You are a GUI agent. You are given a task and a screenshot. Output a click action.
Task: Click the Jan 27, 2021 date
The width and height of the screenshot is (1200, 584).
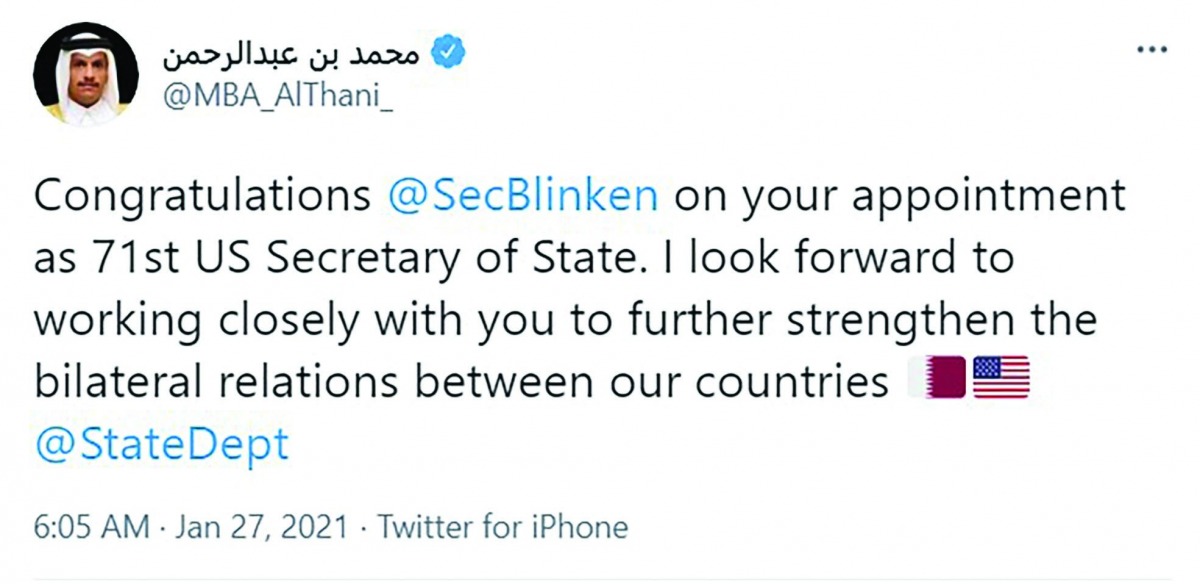(x=264, y=527)
